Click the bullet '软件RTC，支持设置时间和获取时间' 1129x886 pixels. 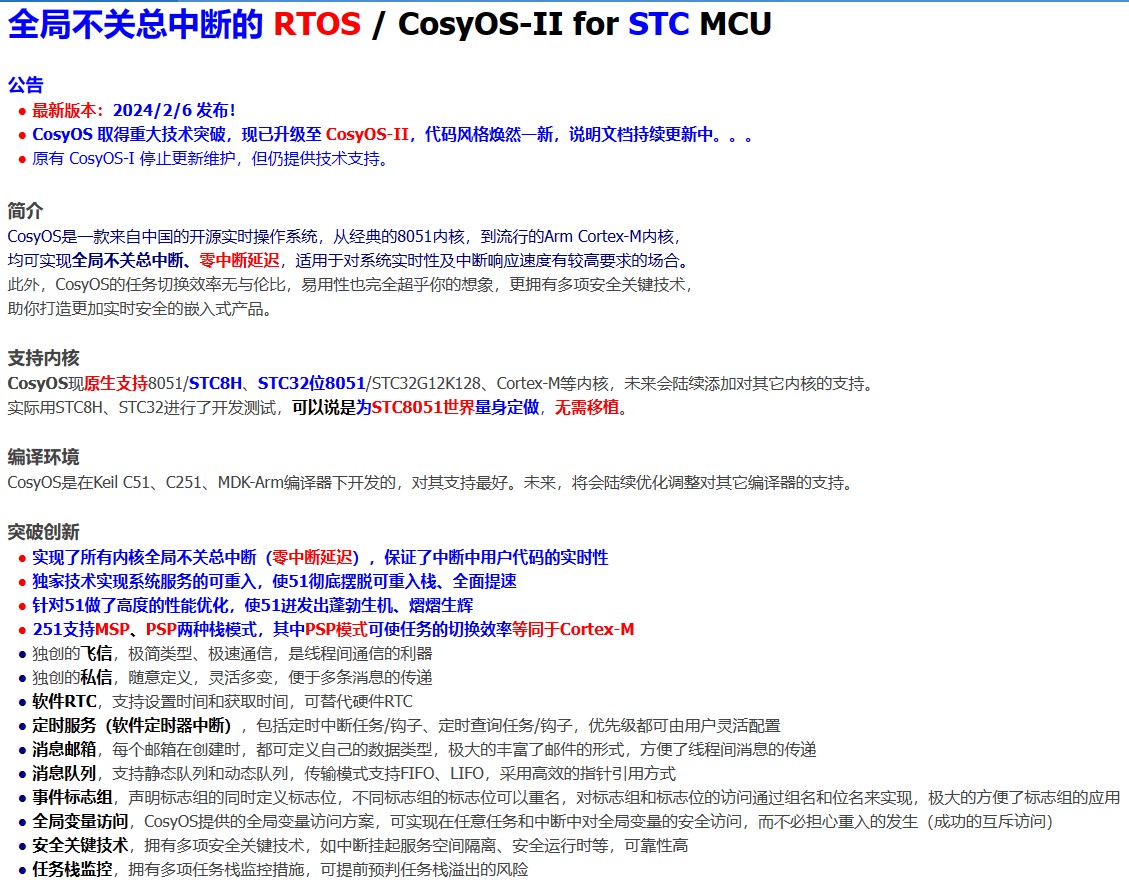pyautogui.click(x=222, y=701)
